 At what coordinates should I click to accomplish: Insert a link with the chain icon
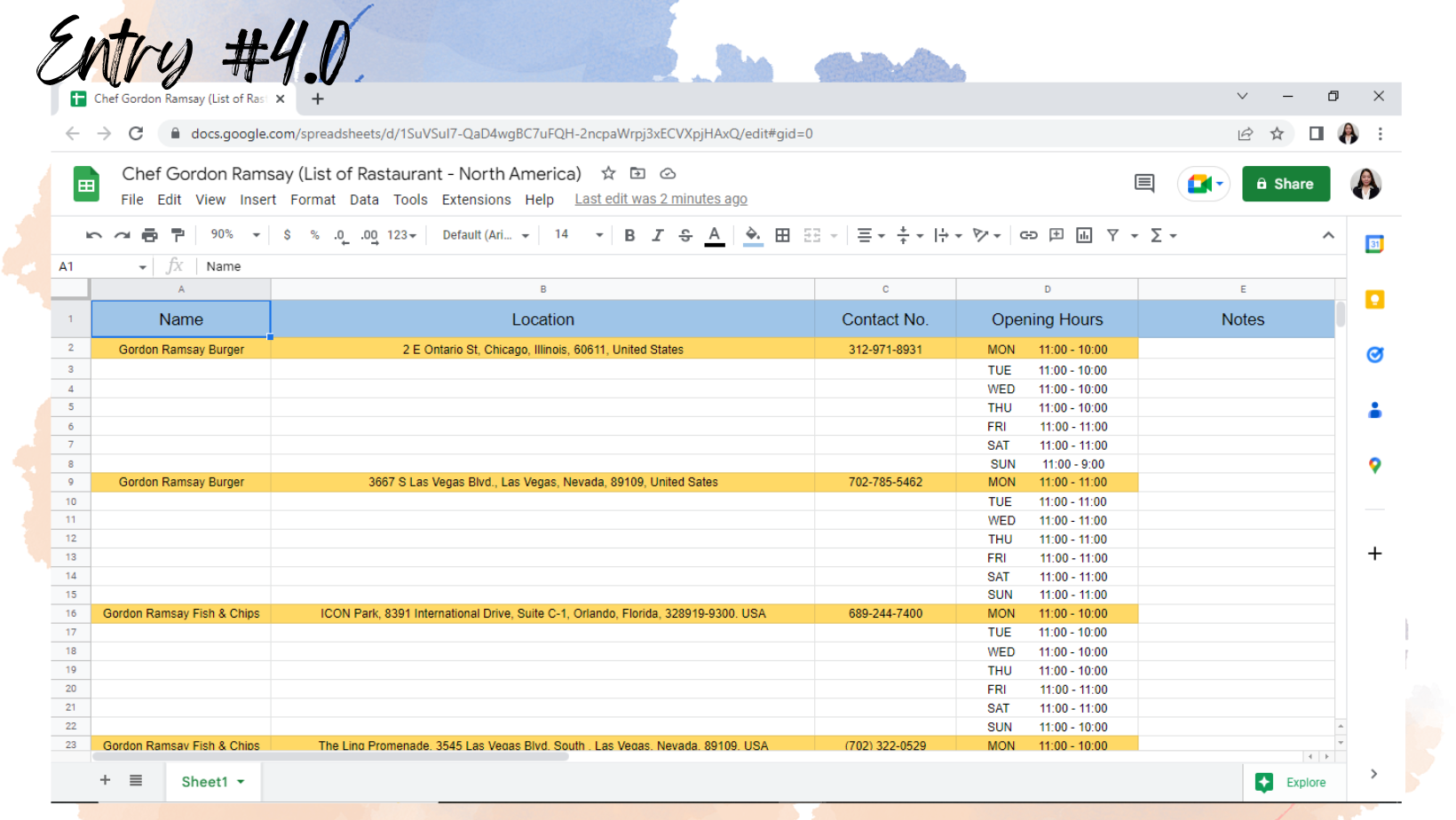pos(1028,235)
